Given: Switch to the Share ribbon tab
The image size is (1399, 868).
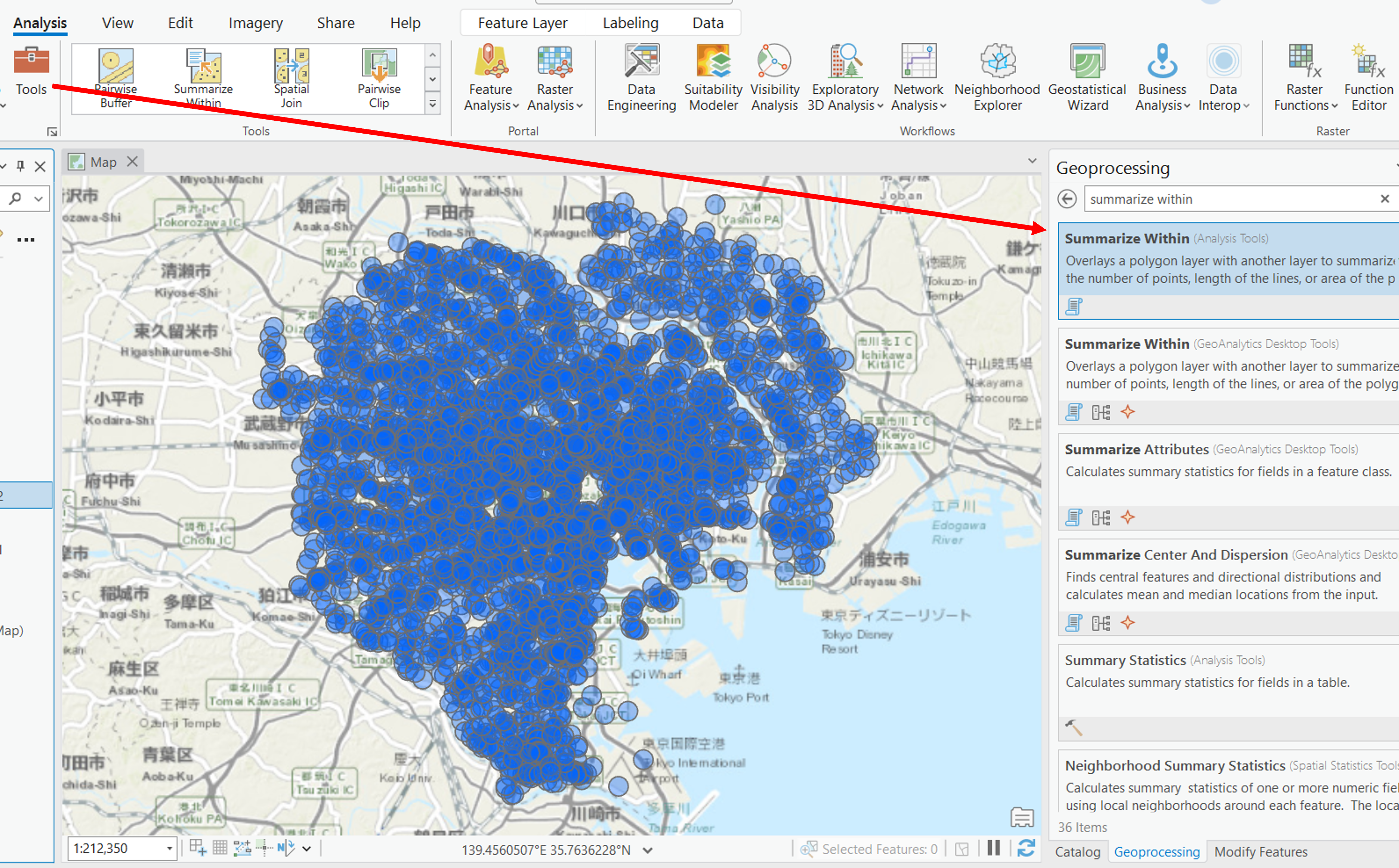Looking at the screenshot, I should click(336, 23).
